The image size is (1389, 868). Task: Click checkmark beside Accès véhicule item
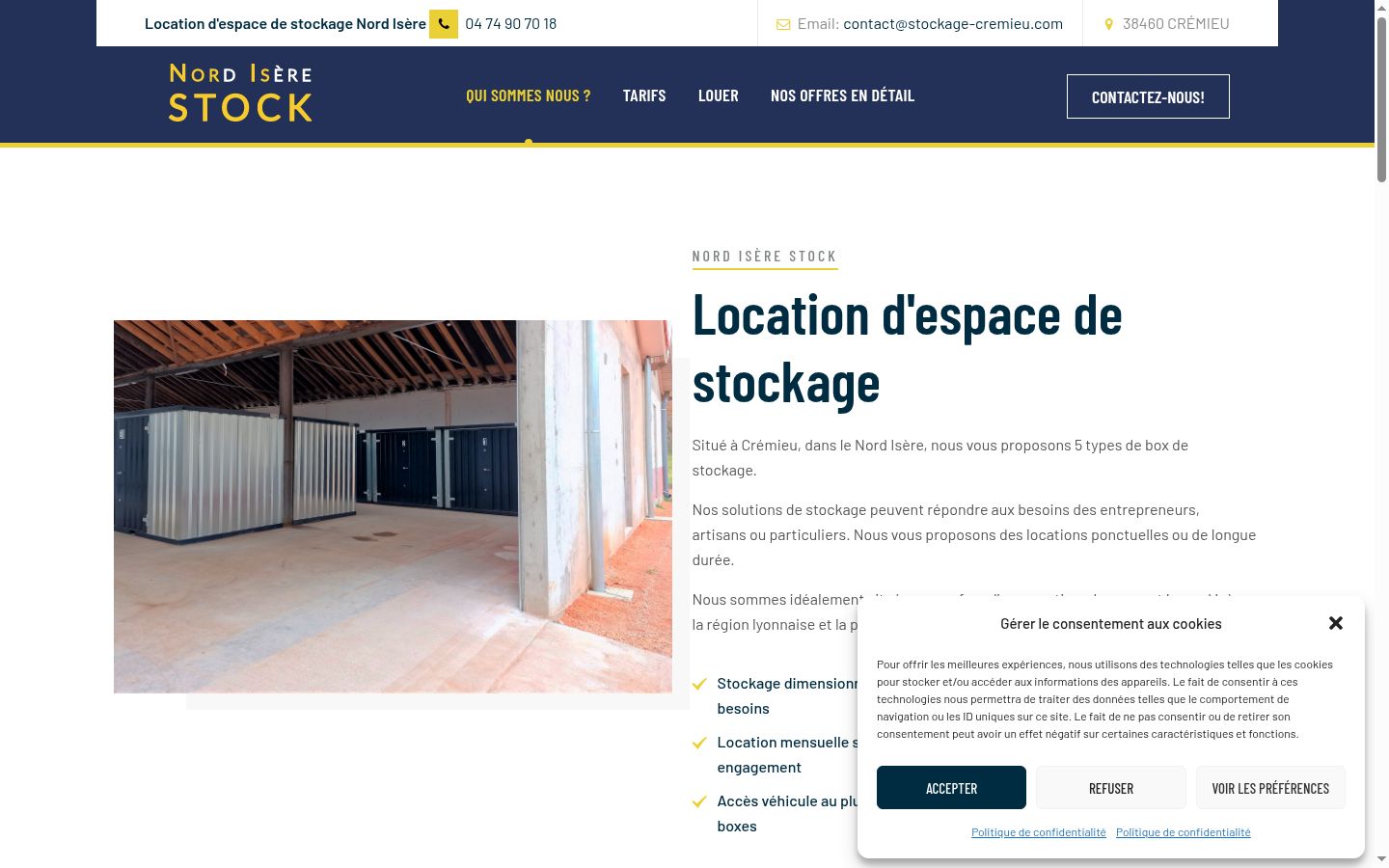700,801
